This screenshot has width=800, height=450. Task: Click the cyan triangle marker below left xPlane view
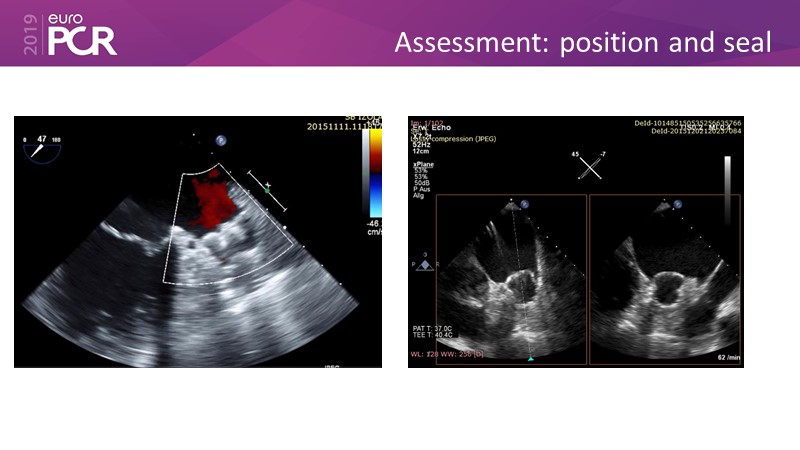531,359
